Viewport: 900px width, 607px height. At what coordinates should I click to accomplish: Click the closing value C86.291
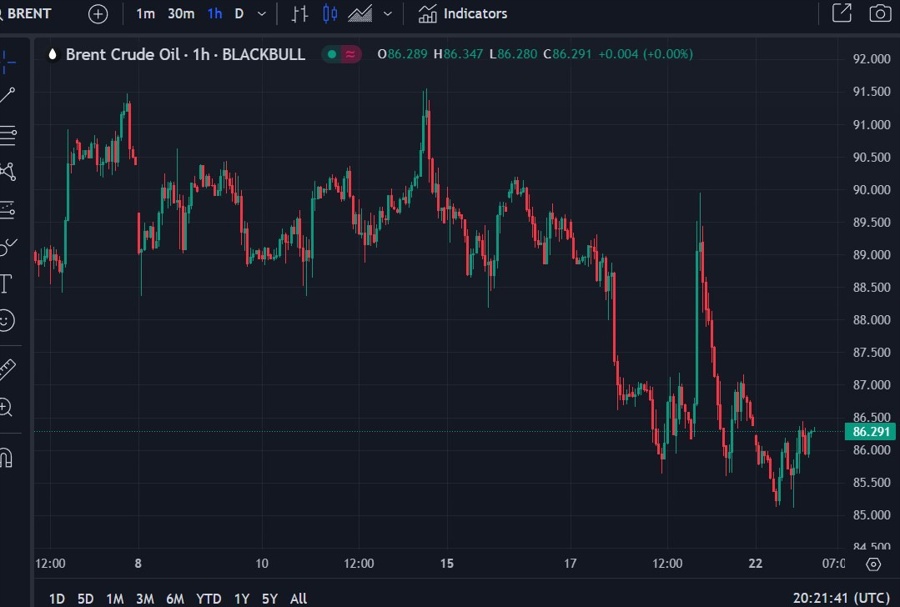pos(567,54)
